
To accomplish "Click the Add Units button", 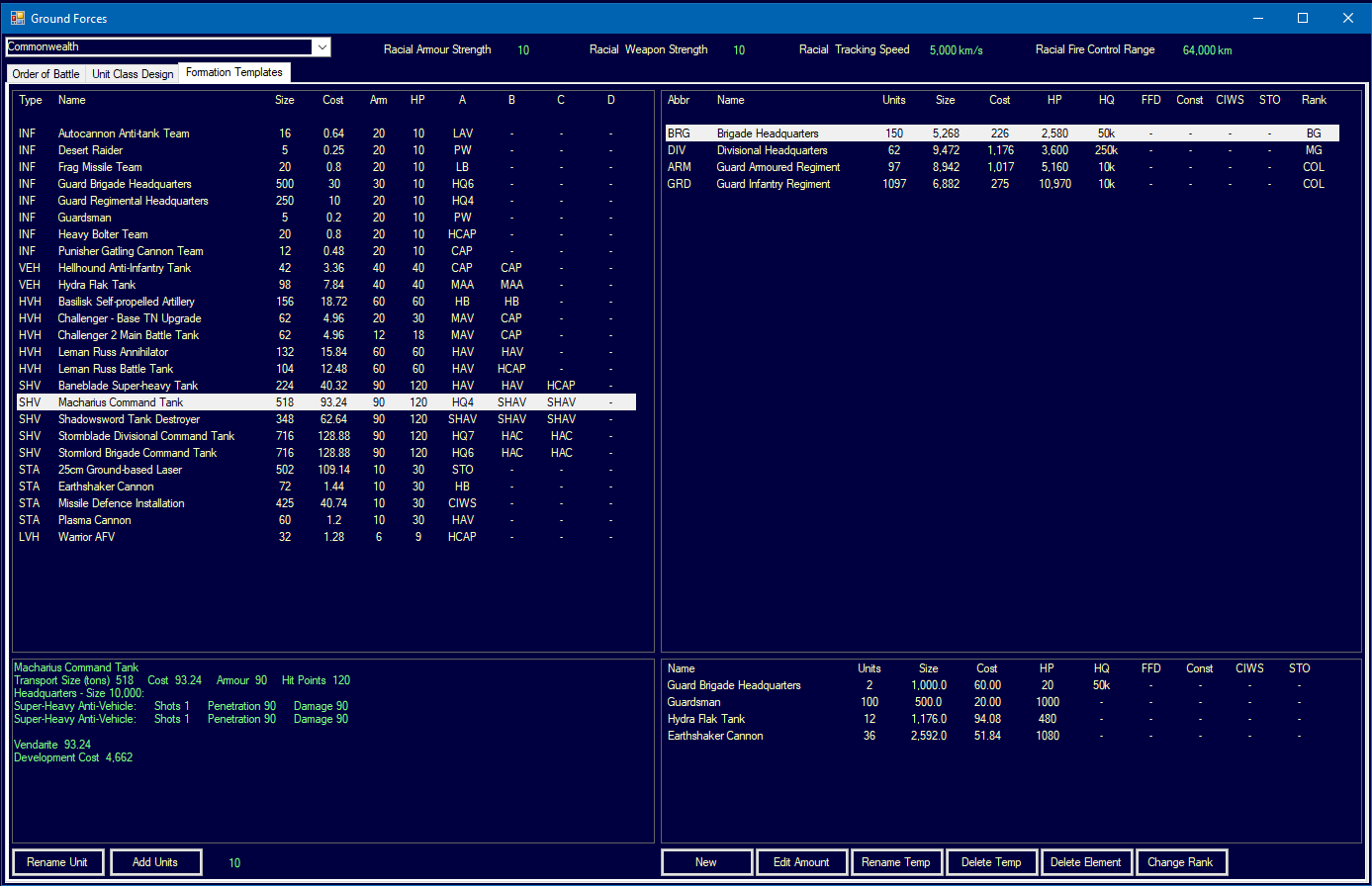I will pyautogui.click(x=155, y=862).
